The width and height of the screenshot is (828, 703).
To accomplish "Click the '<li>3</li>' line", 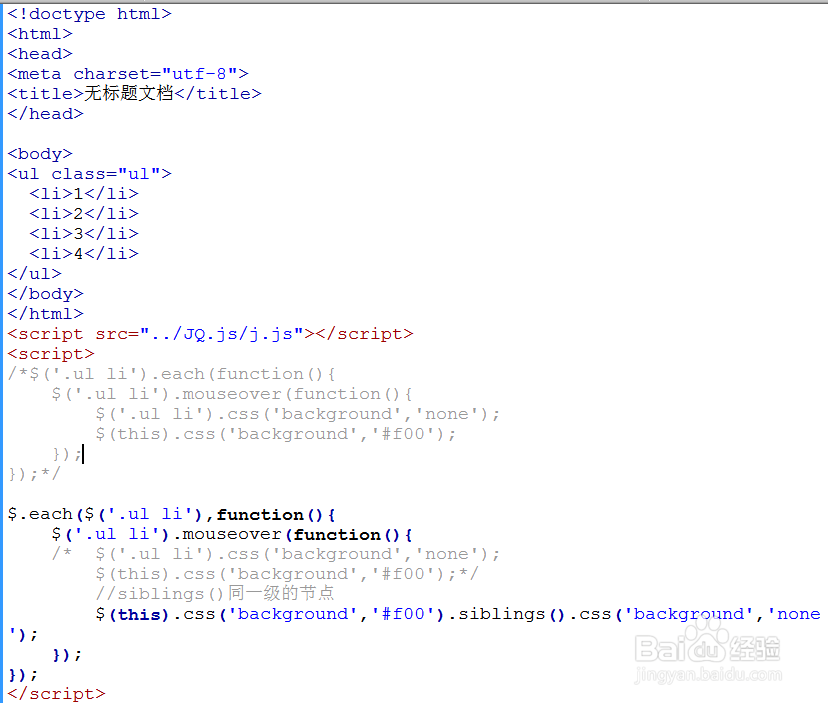I will [x=84, y=234].
